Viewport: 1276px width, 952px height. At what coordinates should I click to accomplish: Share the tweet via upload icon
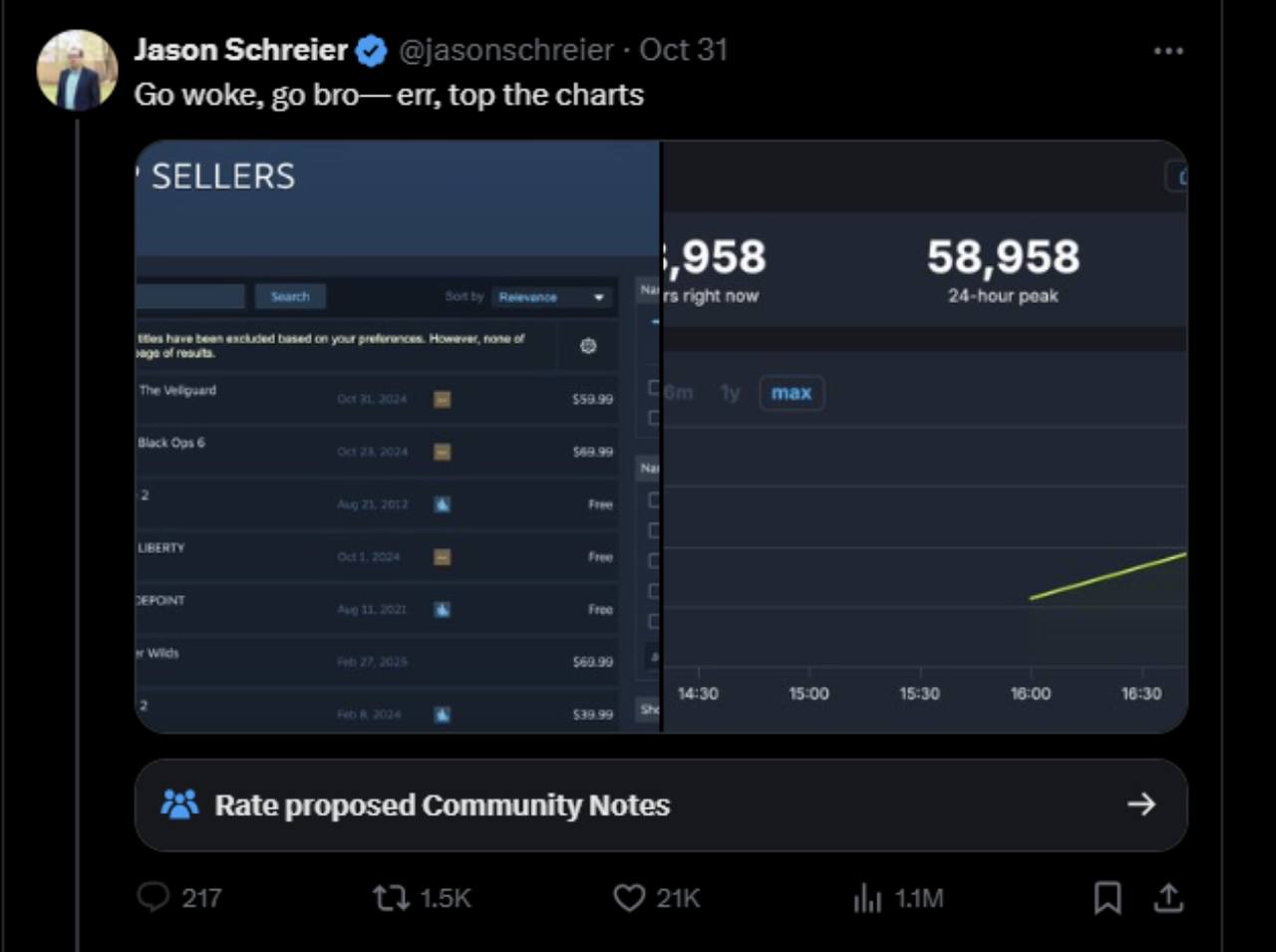tap(1168, 897)
